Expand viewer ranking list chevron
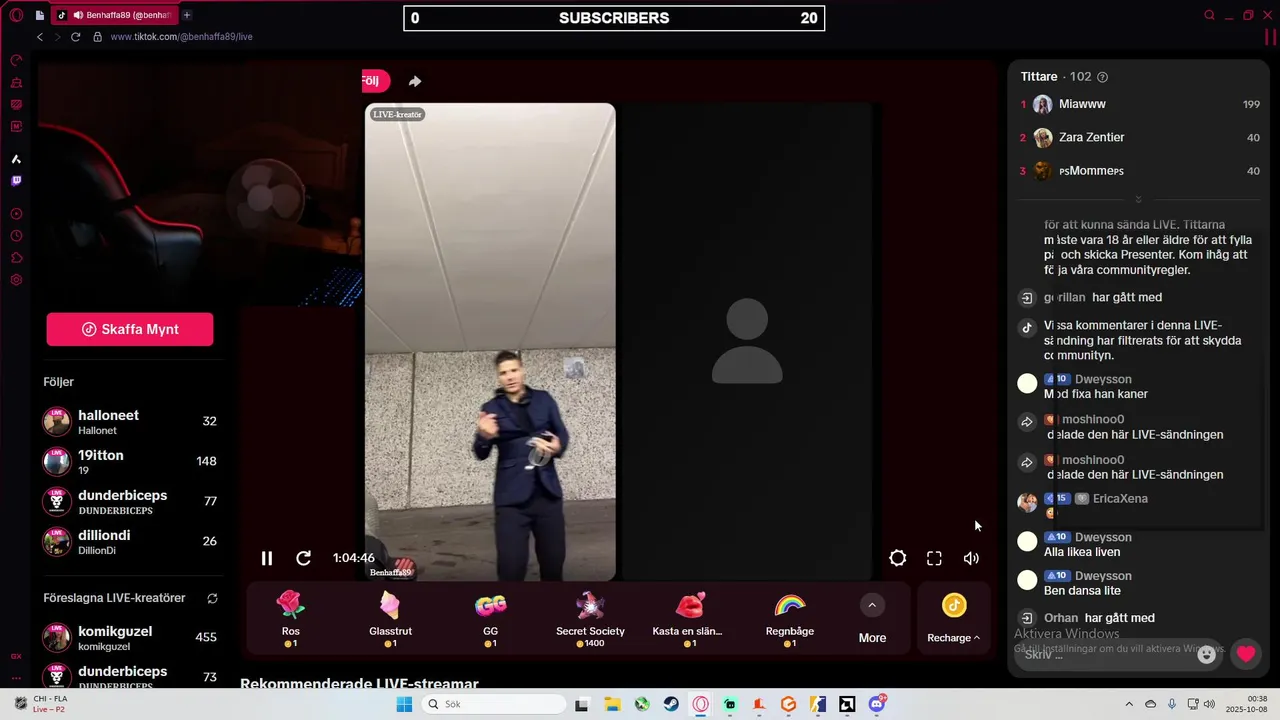Image resolution: width=1280 pixels, height=720 pixels. pyautogui.click(x=1138, y=200)
